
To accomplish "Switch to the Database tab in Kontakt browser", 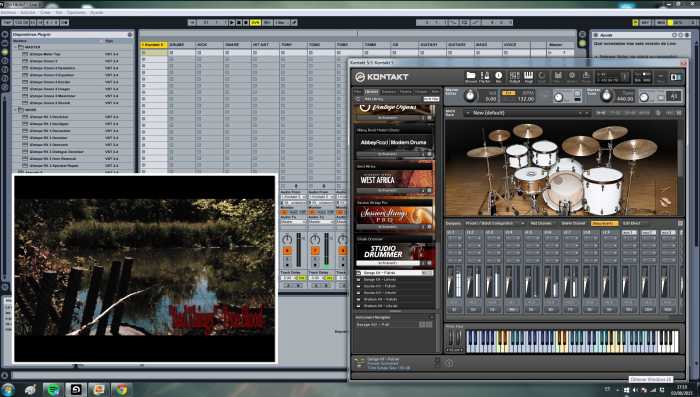I will (388, 92).
